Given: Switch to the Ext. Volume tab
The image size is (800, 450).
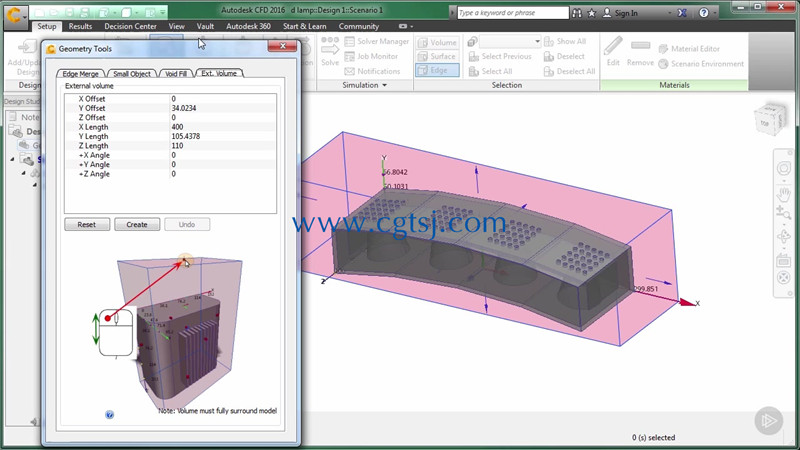Looking at the screenshot, I should (x=219, y=73).
